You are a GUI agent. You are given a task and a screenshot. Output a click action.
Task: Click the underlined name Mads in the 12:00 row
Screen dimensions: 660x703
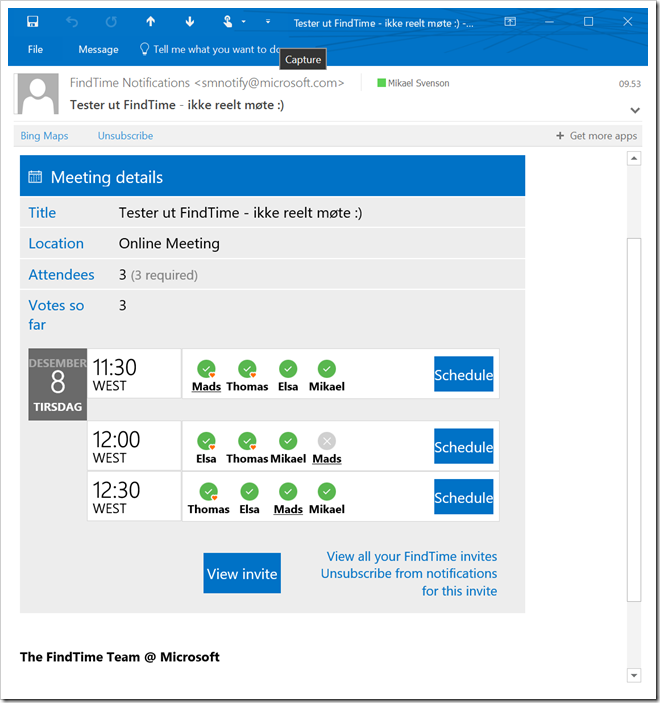(327, 459)
